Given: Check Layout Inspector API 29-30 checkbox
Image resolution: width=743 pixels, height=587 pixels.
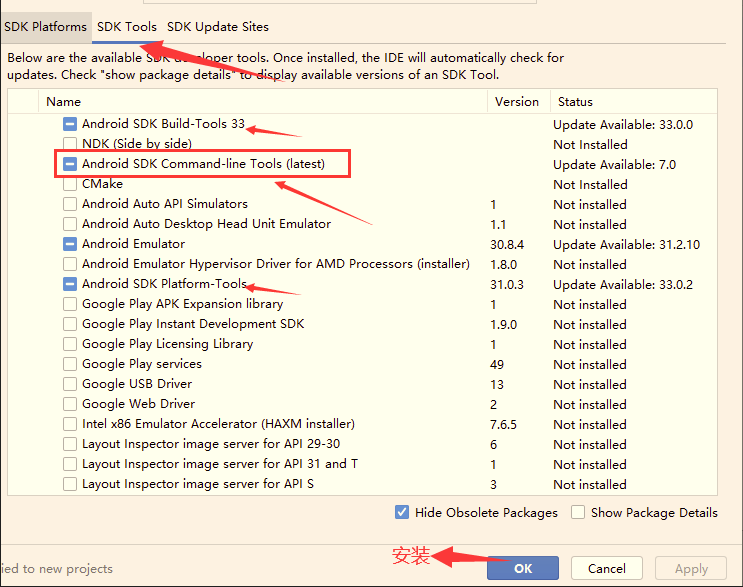Looking at the screenshot, I should pyautogui.click(x=70, y=444).
